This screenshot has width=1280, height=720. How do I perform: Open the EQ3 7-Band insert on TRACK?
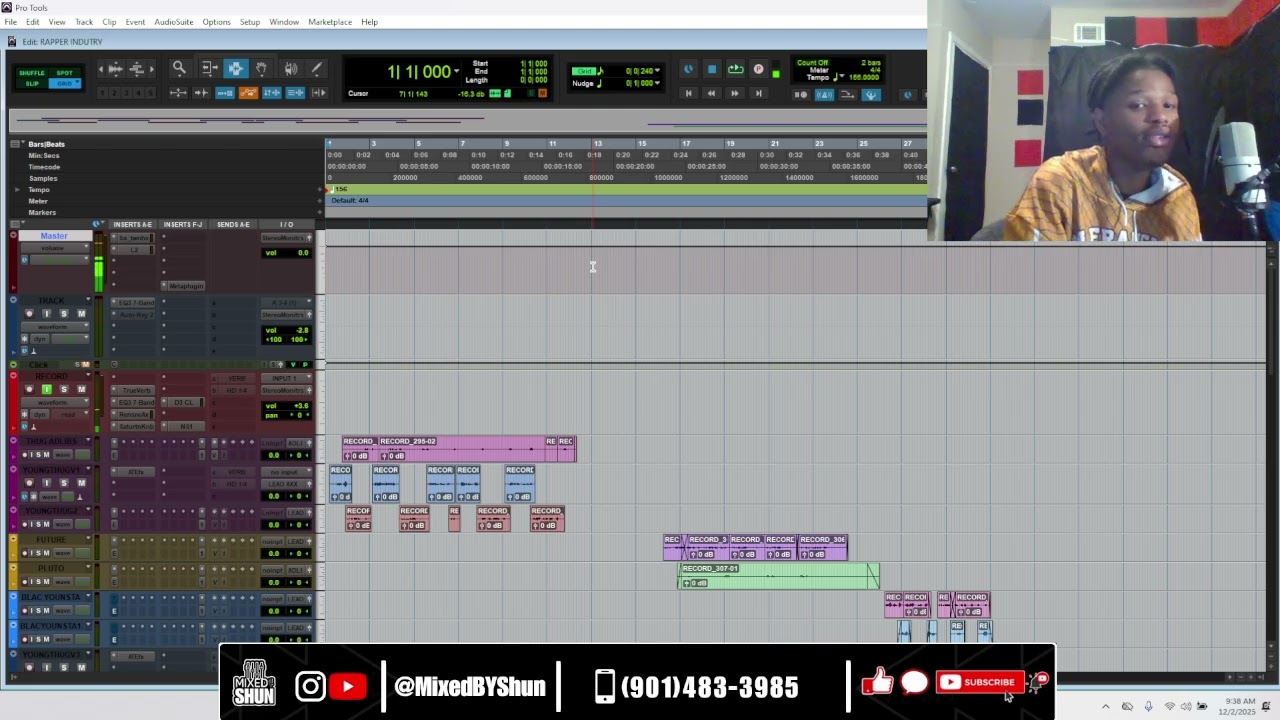136,303
